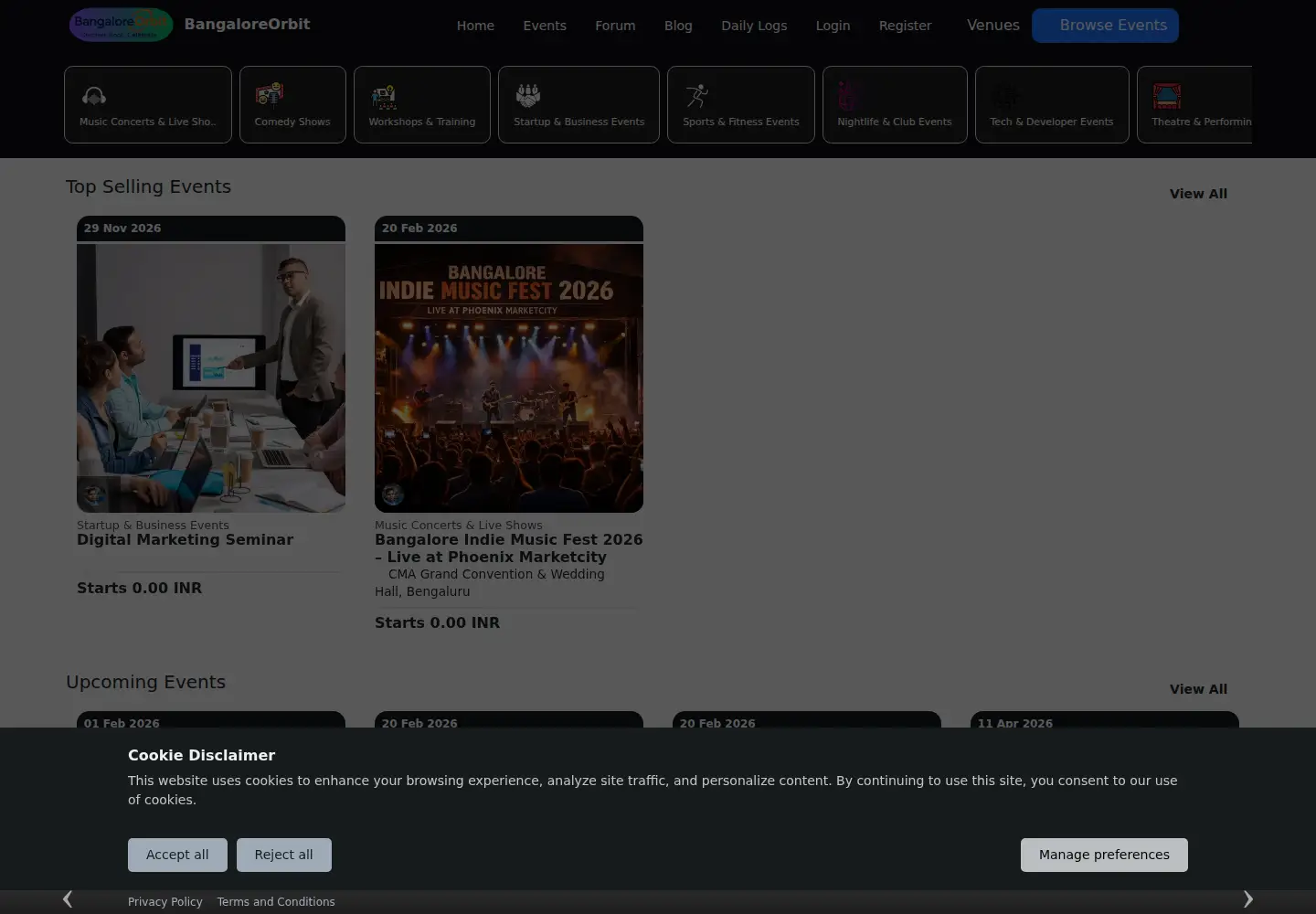Click the Browse Events button
Image resolution: width=1316 pixels, height=914 pixels.
click(1105, 26)
